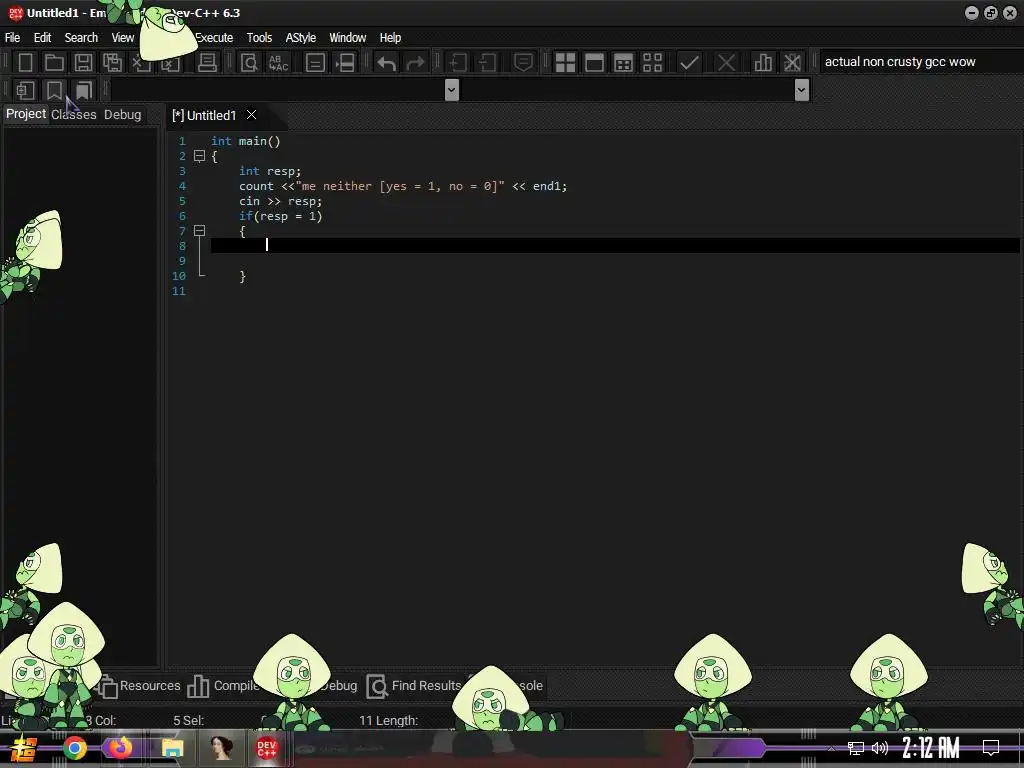Toggle comment with the shield-shaped icon

(523, 63)
